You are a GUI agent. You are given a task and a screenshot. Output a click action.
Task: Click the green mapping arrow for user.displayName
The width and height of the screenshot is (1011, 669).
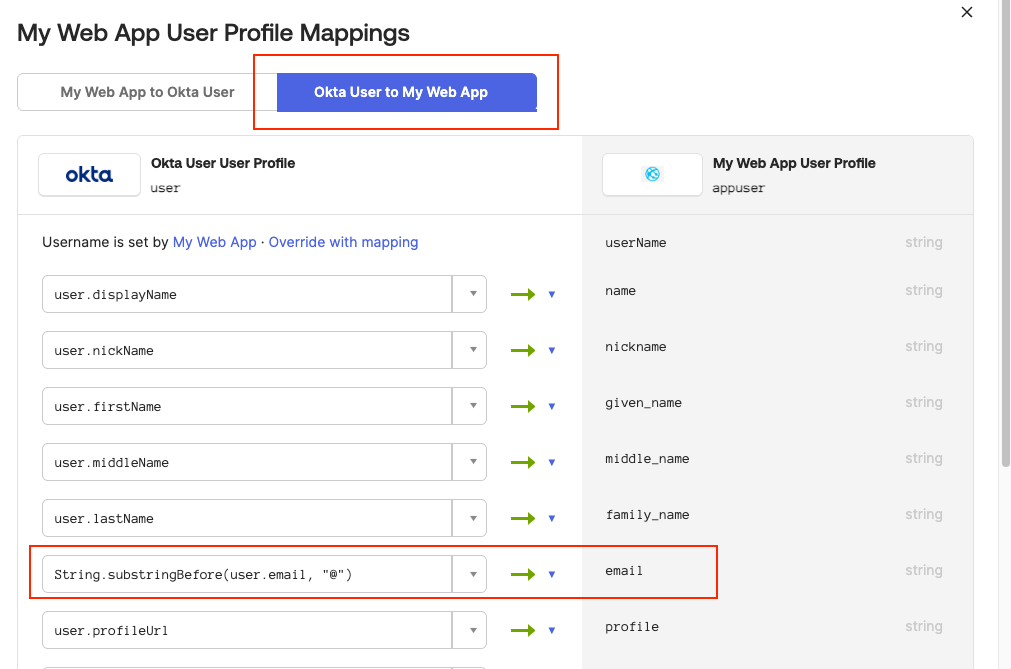pyautogui.click(x=524, y=294)
